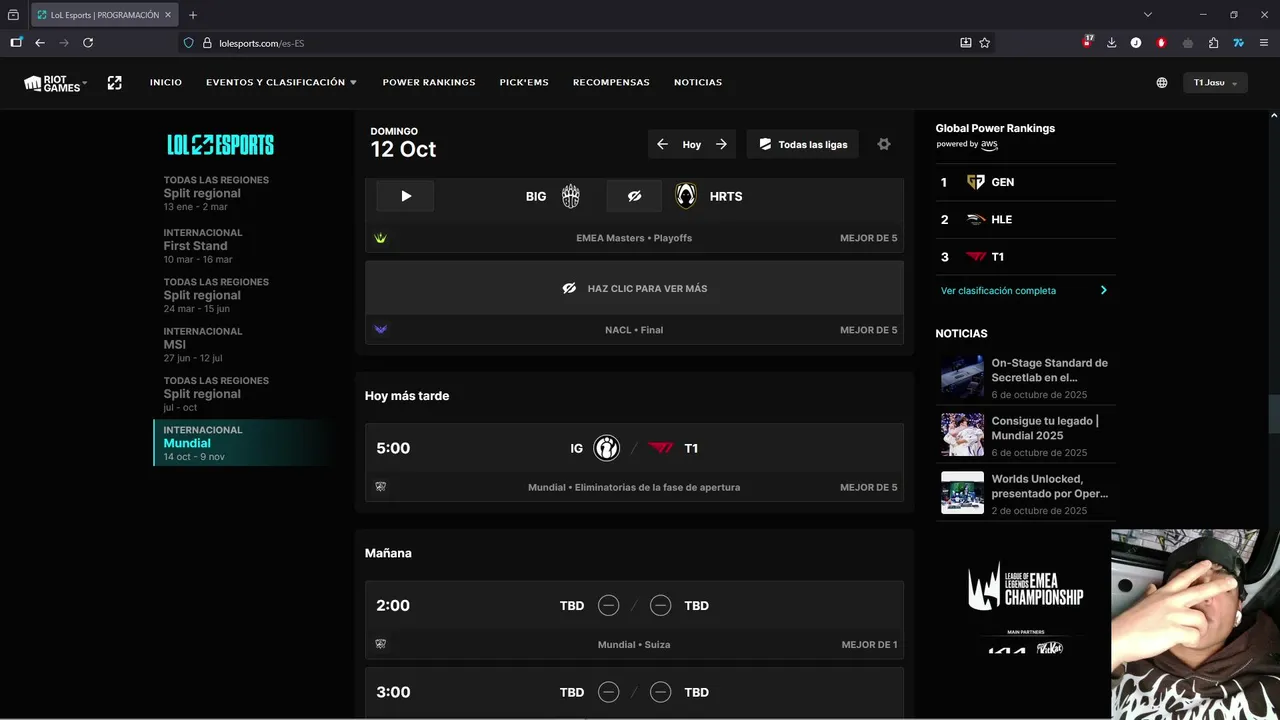Change language with globe icon
Screen dimensions: 1280x720
(1162, 83)
